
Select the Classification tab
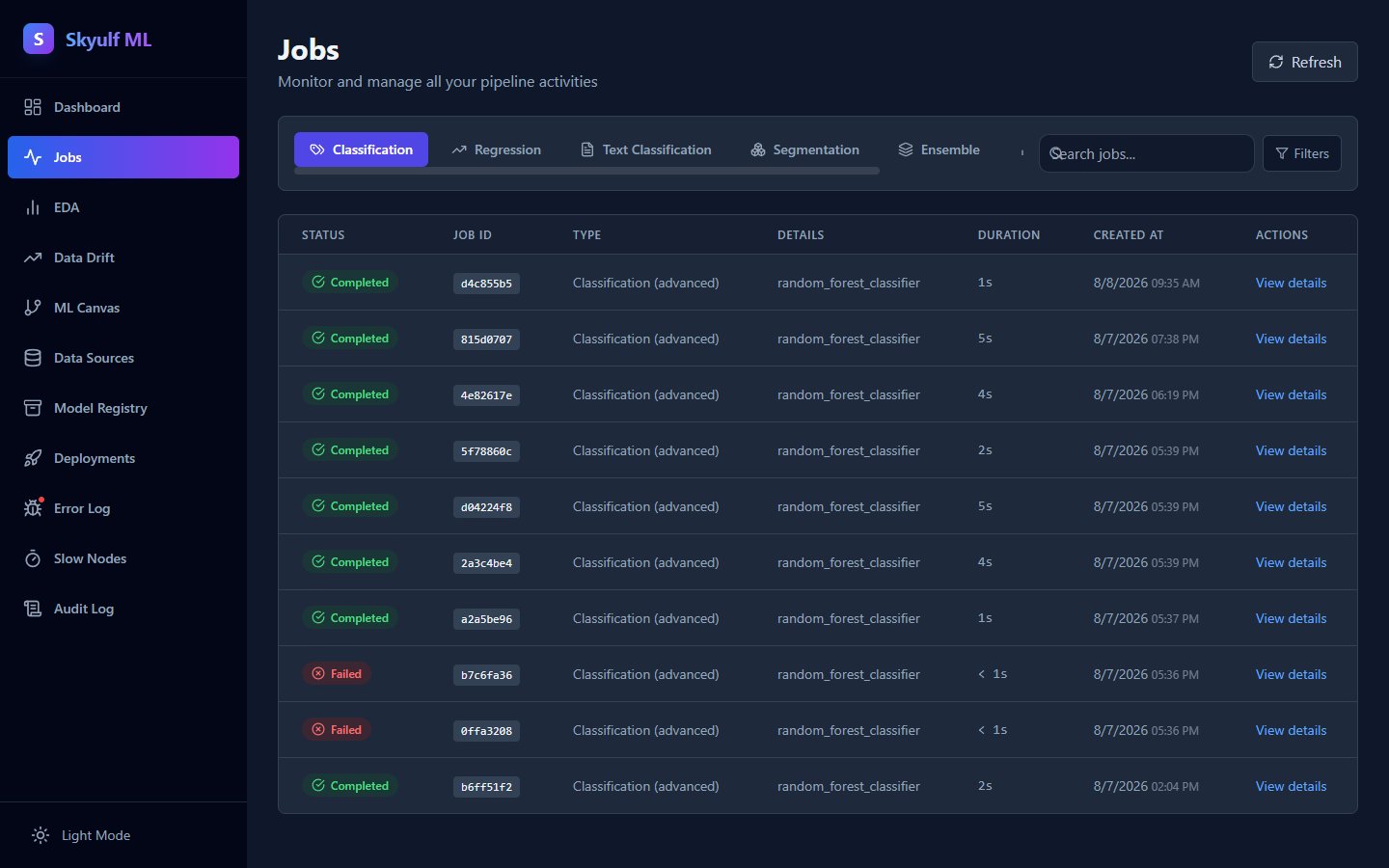361,149
